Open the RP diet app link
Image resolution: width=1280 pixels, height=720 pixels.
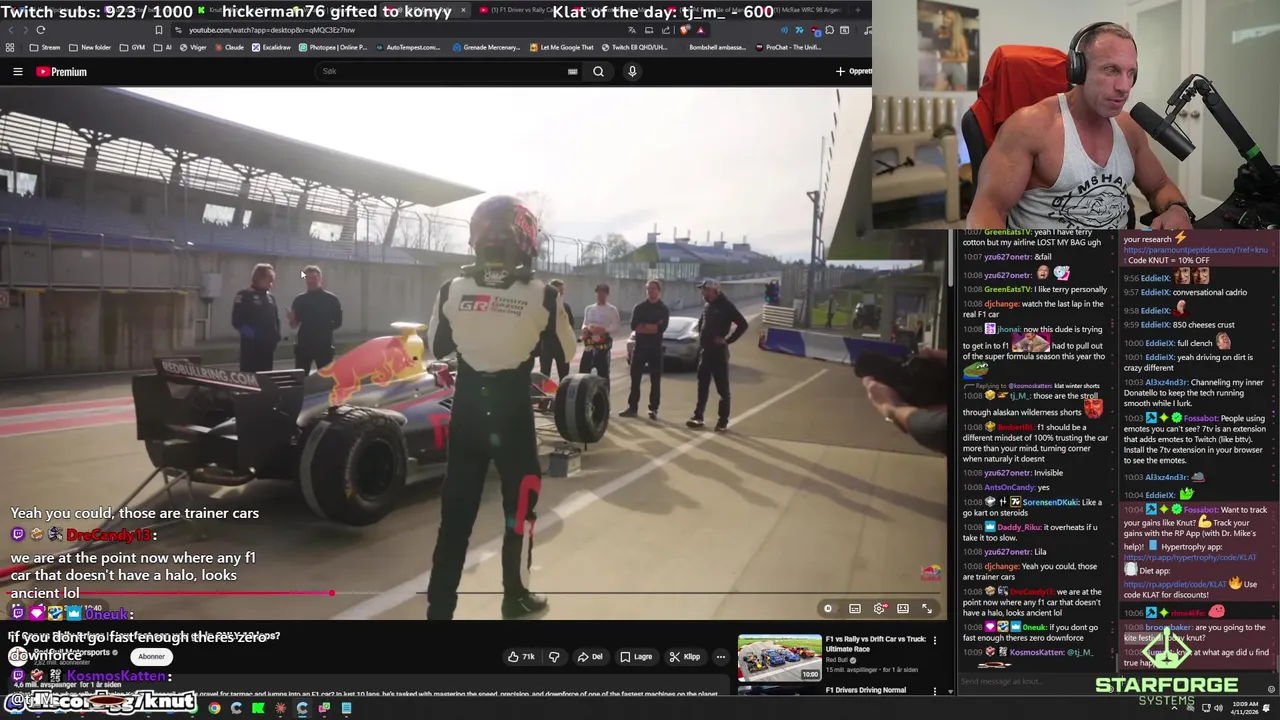(1176, 584)
